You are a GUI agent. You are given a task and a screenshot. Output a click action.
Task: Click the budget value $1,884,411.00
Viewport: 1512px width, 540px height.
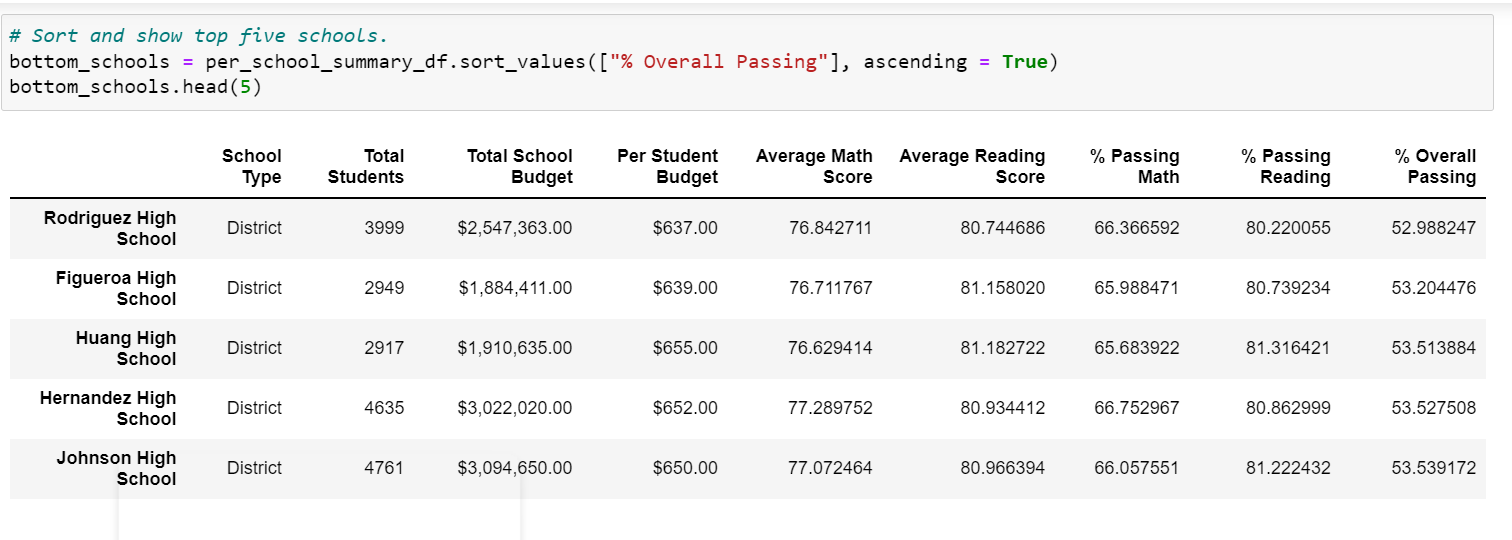click(515, 288)
